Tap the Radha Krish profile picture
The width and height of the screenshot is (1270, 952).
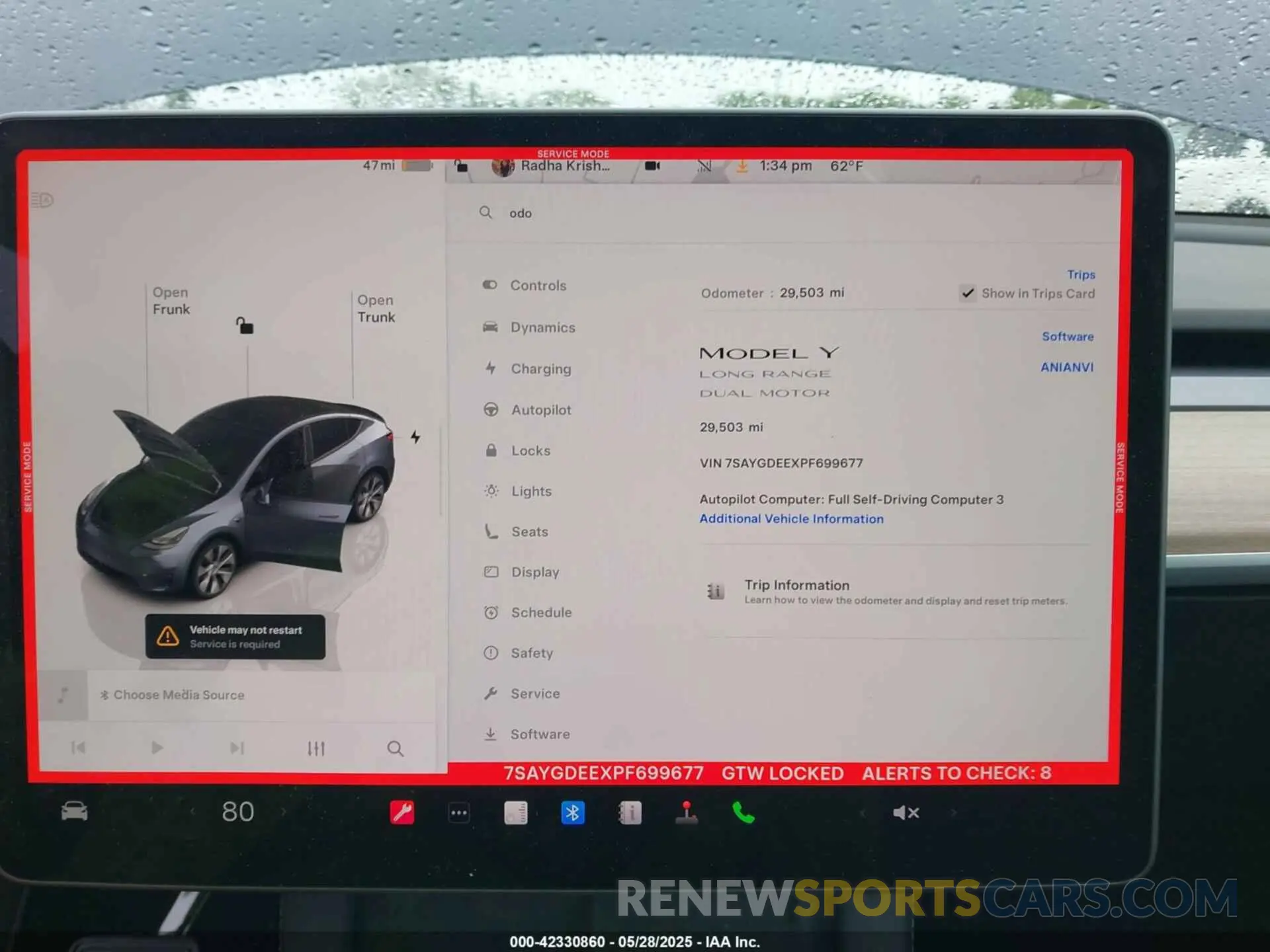coord(503,167)
